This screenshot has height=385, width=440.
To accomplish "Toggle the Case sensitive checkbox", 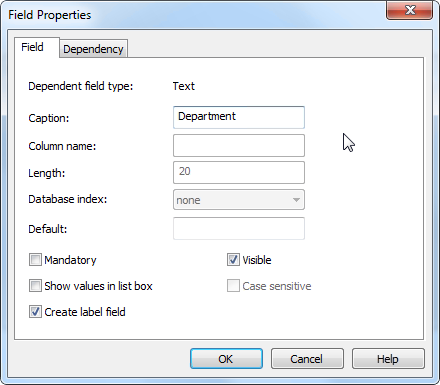I will (233, 286).
